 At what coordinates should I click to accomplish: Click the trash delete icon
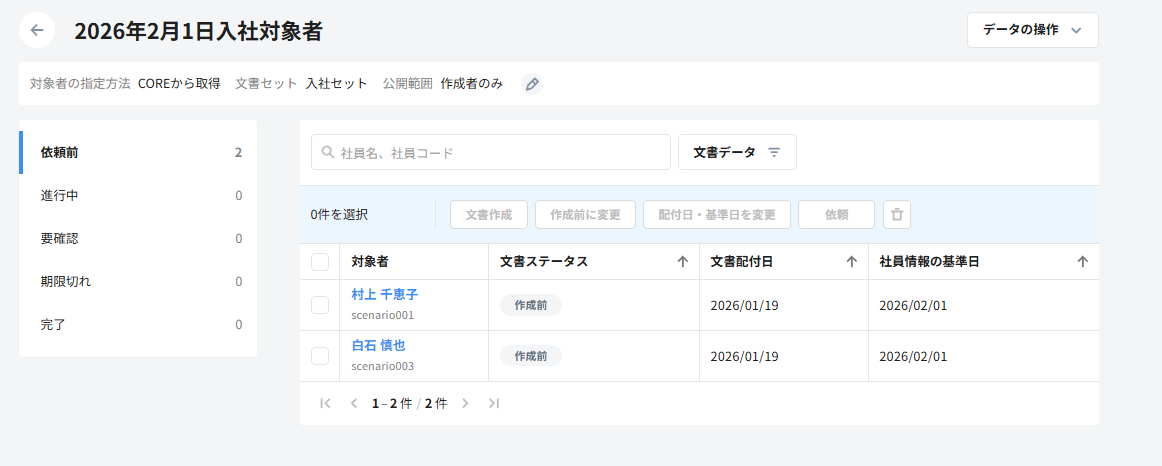(897, 214)
